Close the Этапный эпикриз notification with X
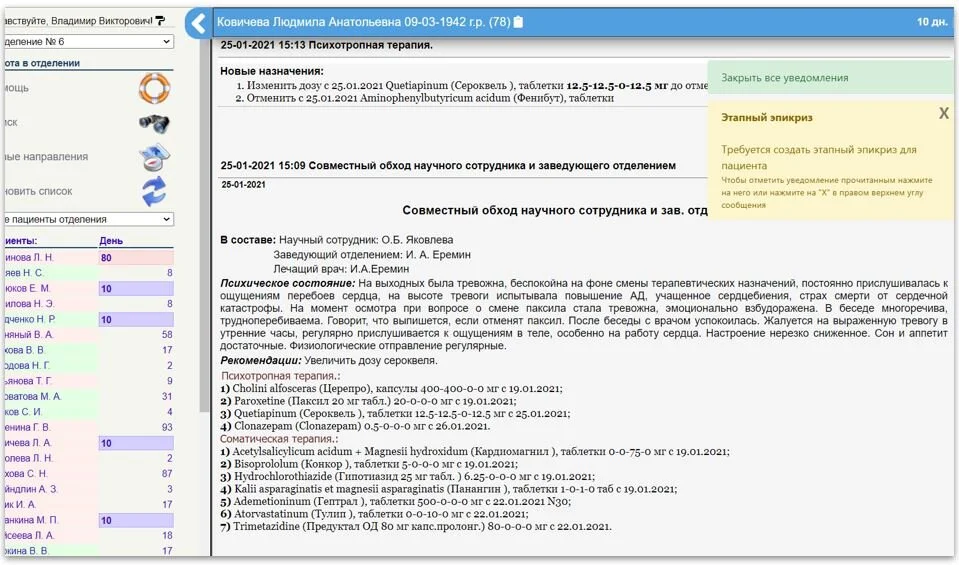The height and width of the screenshot is (565, 959). (x=944, y=113)
